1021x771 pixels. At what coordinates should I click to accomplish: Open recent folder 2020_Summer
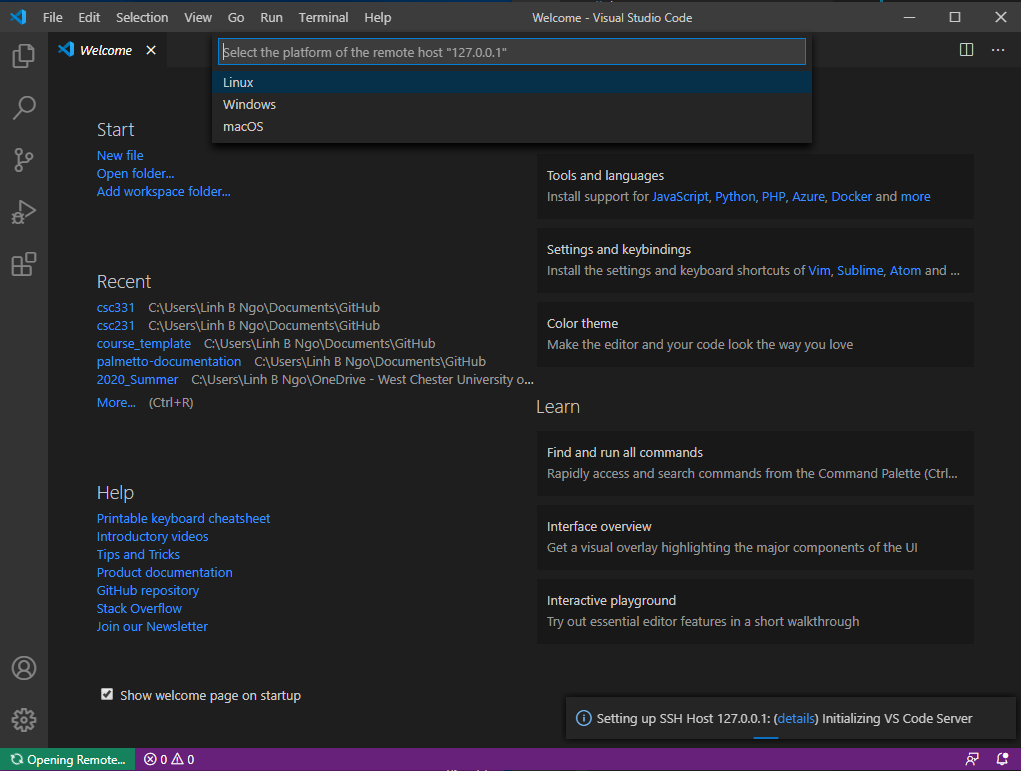click(137, 380)
